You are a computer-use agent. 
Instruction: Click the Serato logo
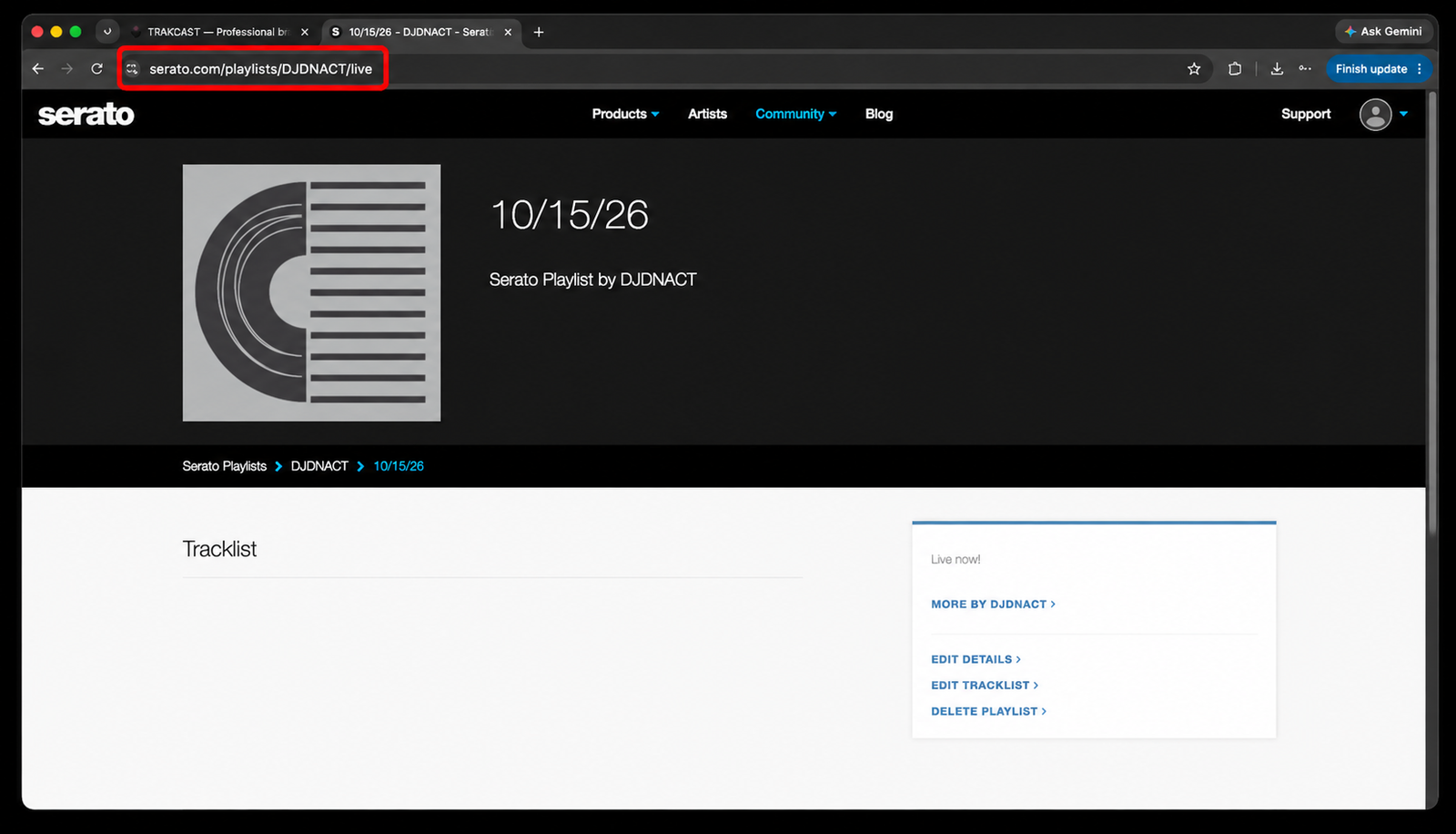click(x=86, y=114)
